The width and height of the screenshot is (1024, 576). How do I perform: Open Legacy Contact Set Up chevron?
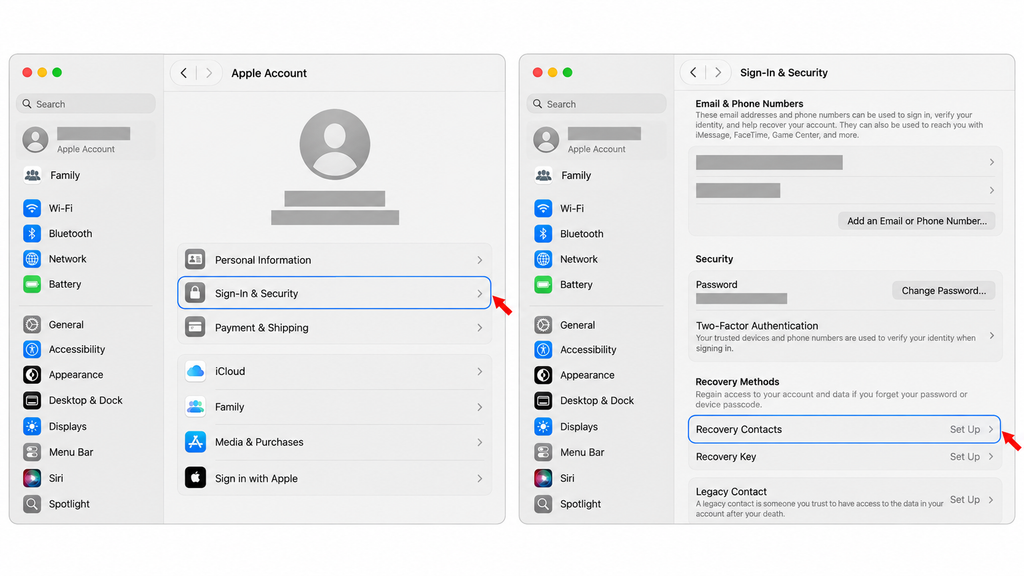(x=991, y=500)
